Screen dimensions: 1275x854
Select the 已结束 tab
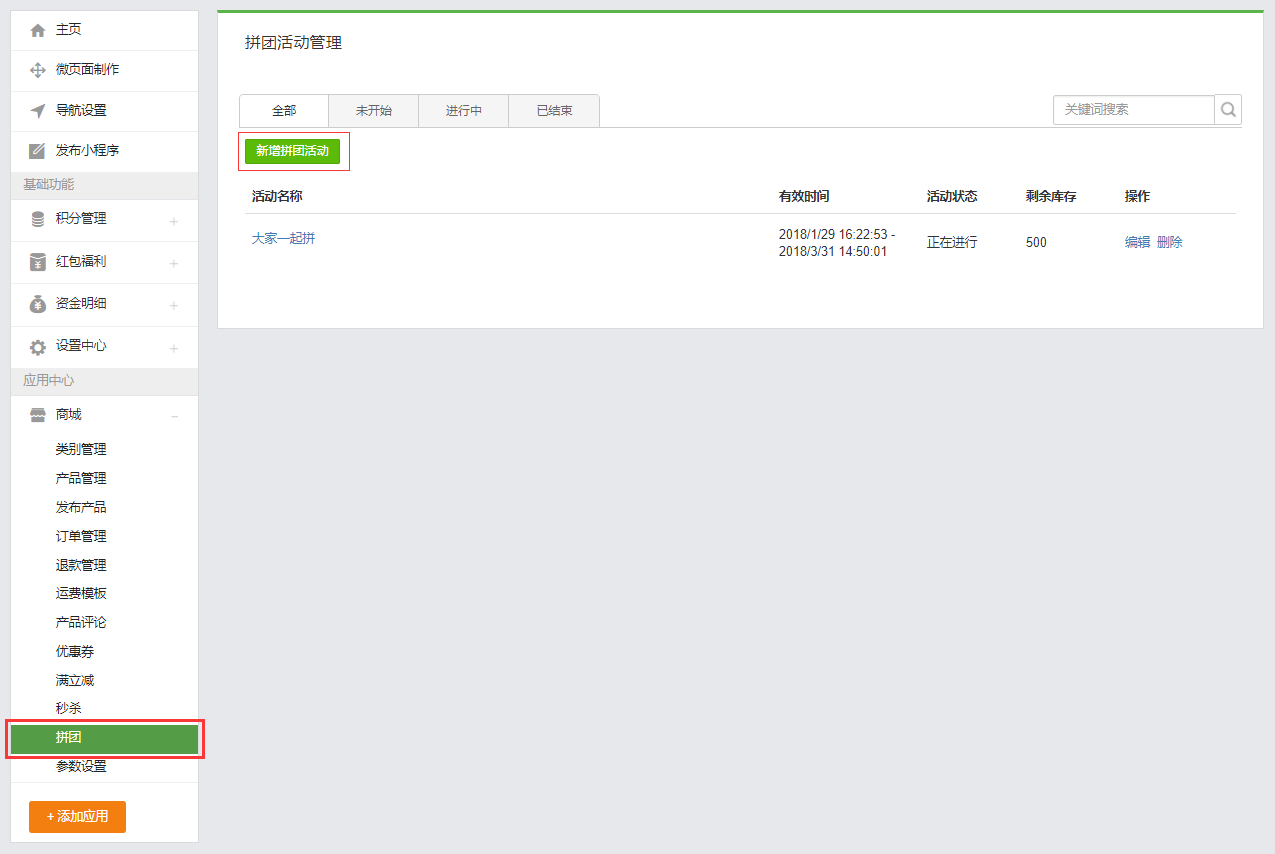554,111
